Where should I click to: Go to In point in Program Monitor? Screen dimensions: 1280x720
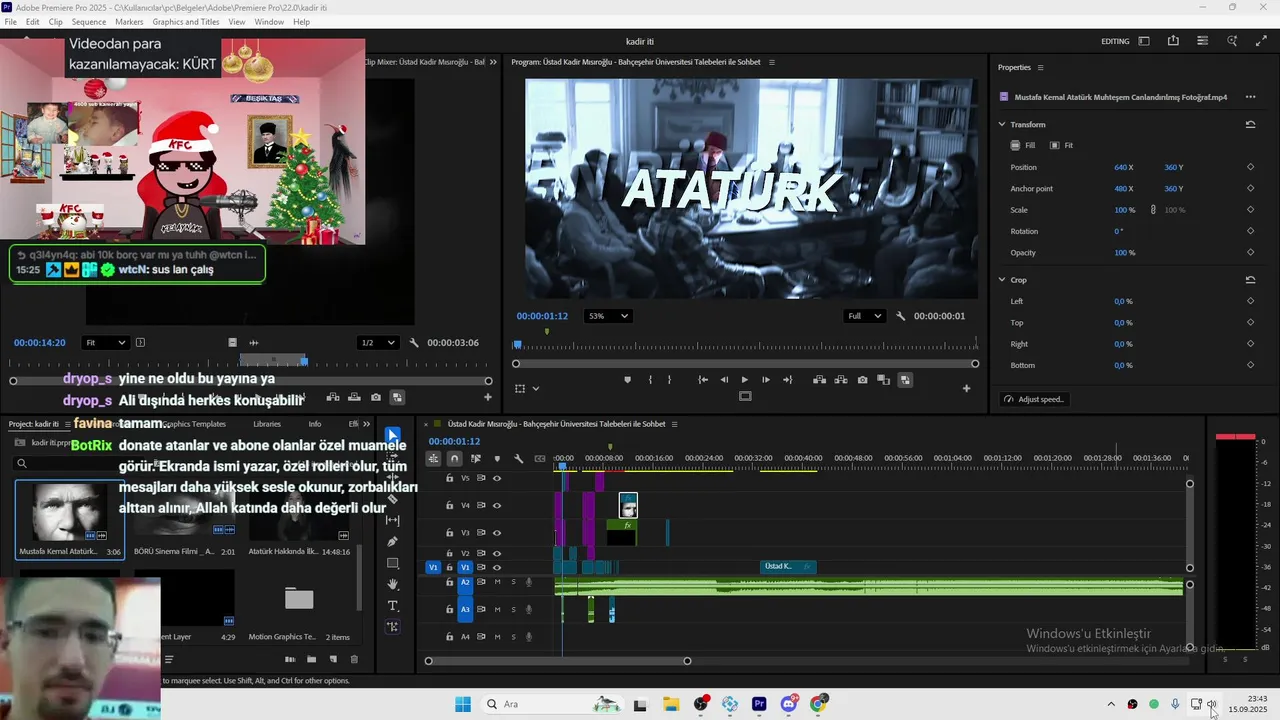coord(703,380)
